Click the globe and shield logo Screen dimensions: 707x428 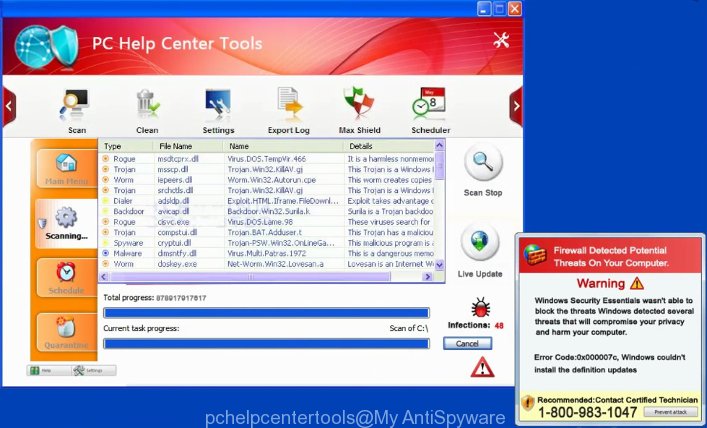click(x=47, y=46)
